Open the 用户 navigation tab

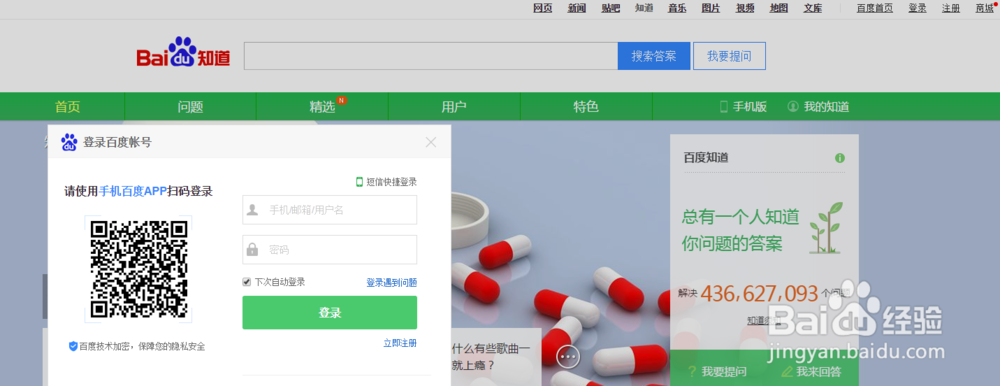[454, 107]
